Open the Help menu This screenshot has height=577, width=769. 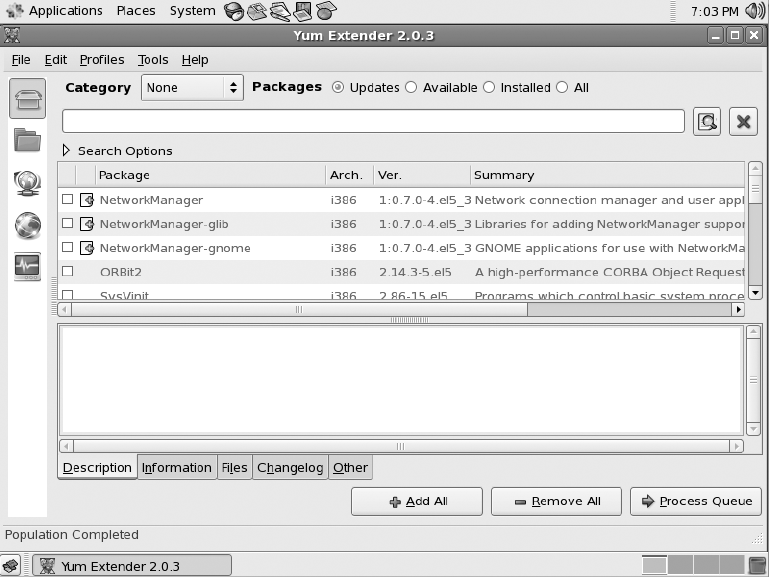(x=195, y=60)
